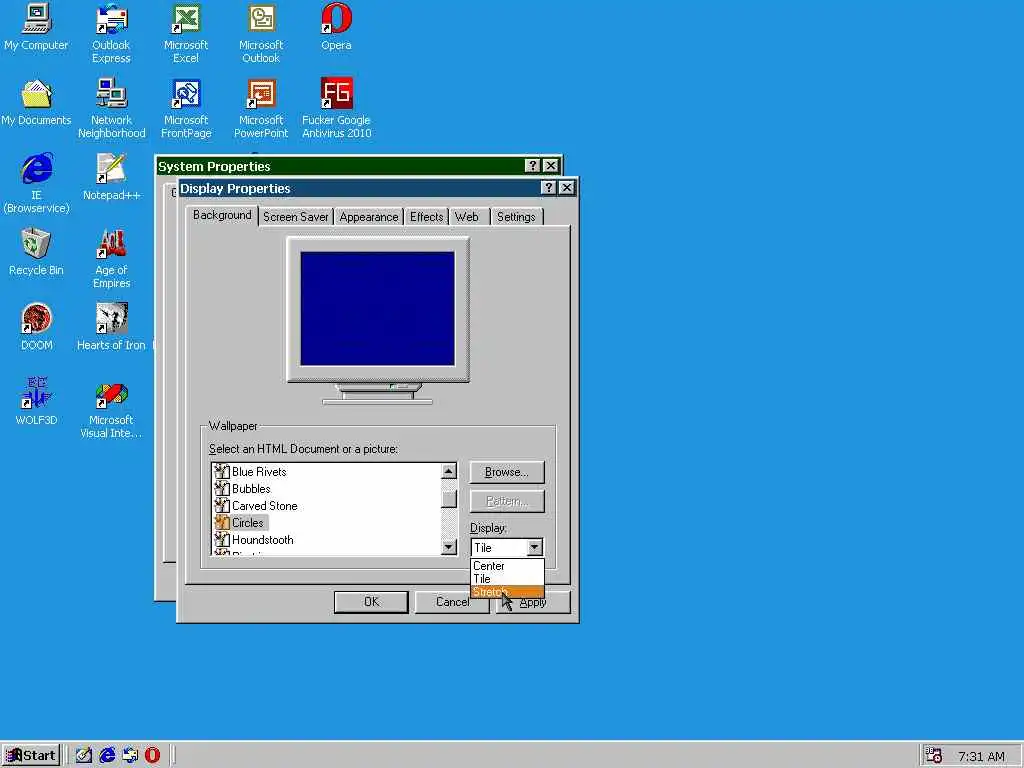Open the Settings tab
This screenshot has width=1024, height=768.
coord(516,217)
